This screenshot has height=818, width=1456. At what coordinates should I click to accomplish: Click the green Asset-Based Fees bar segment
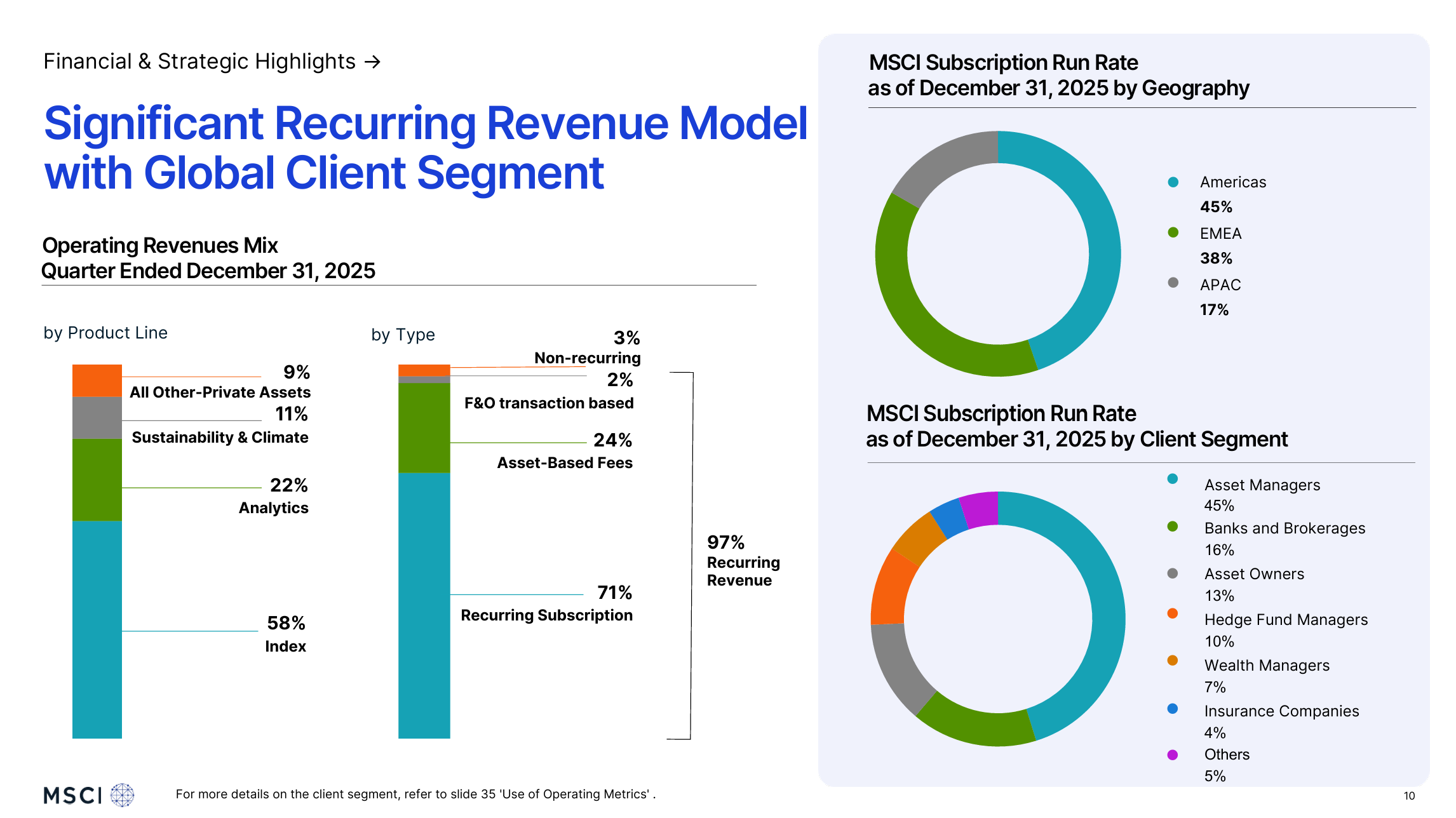pyautogui.click(x=424, y=427)
